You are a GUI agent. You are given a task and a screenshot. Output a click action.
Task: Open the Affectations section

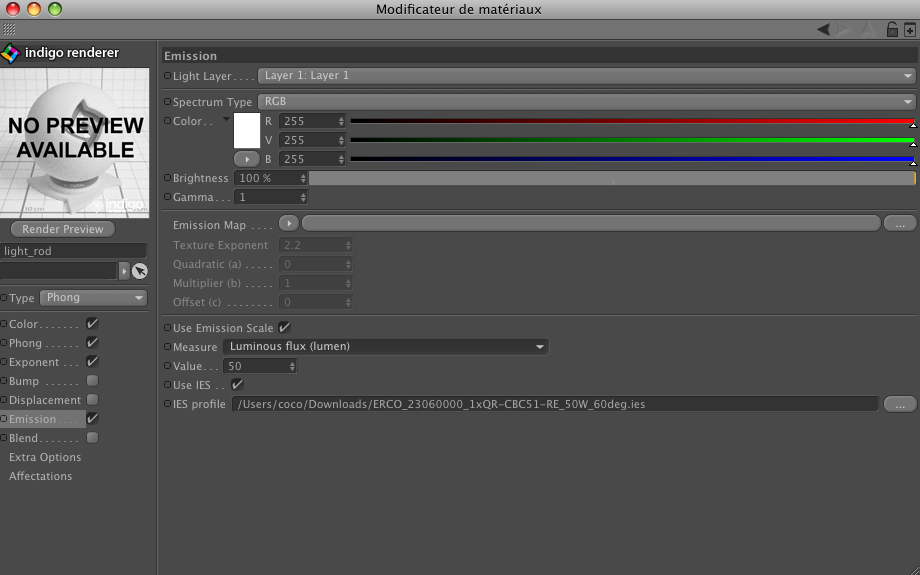41,476
